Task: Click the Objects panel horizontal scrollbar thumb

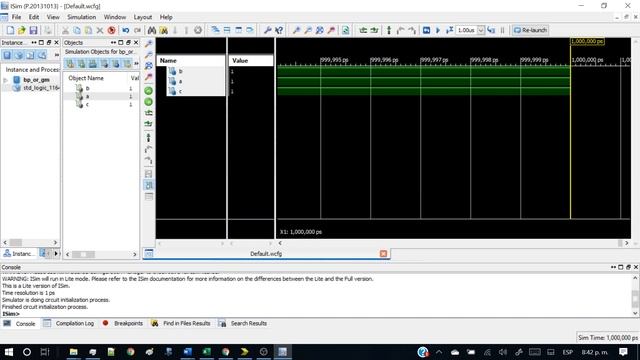Action: (83, 254)
